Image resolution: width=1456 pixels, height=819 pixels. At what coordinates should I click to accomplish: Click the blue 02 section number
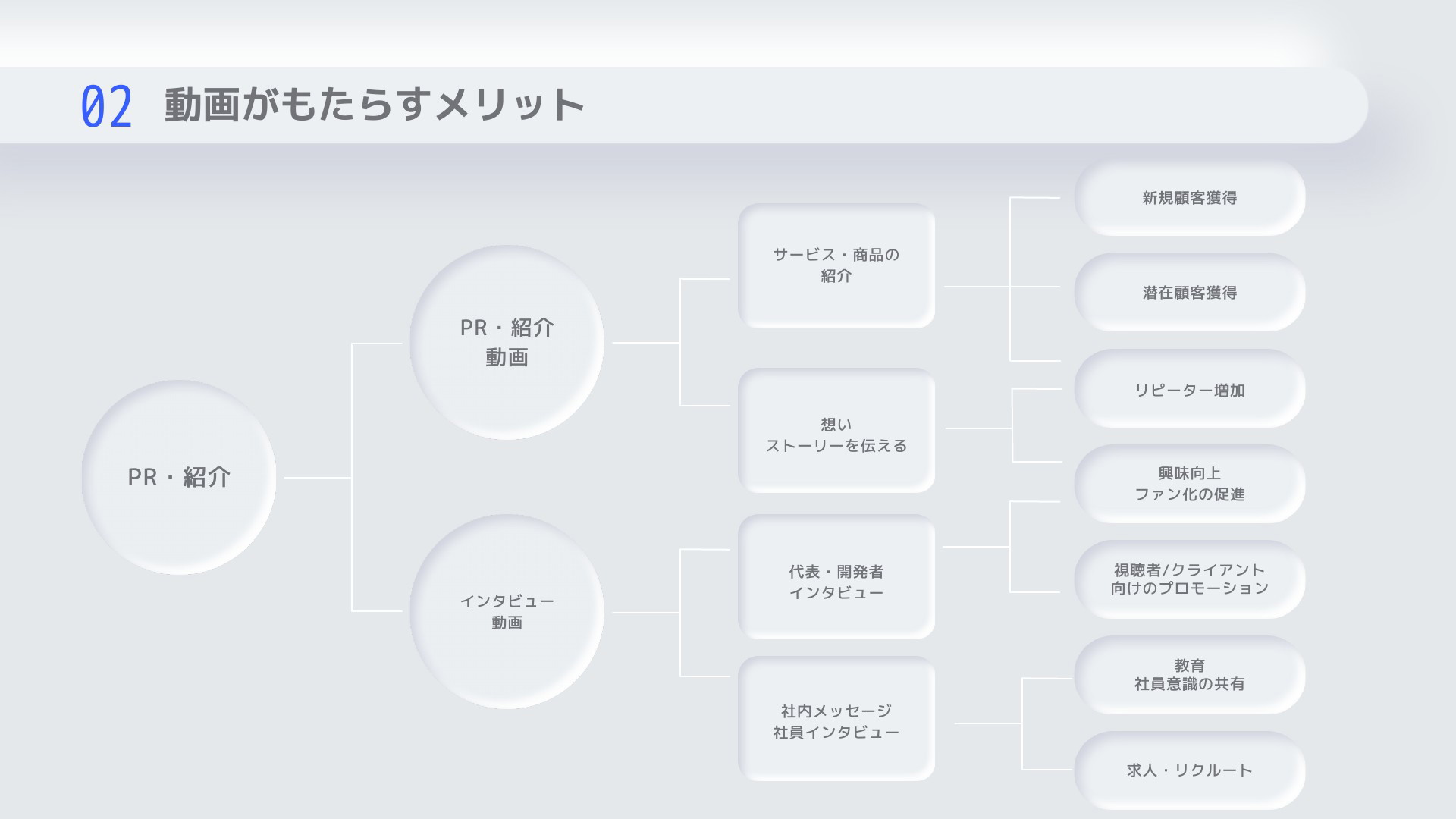point(107,106)
